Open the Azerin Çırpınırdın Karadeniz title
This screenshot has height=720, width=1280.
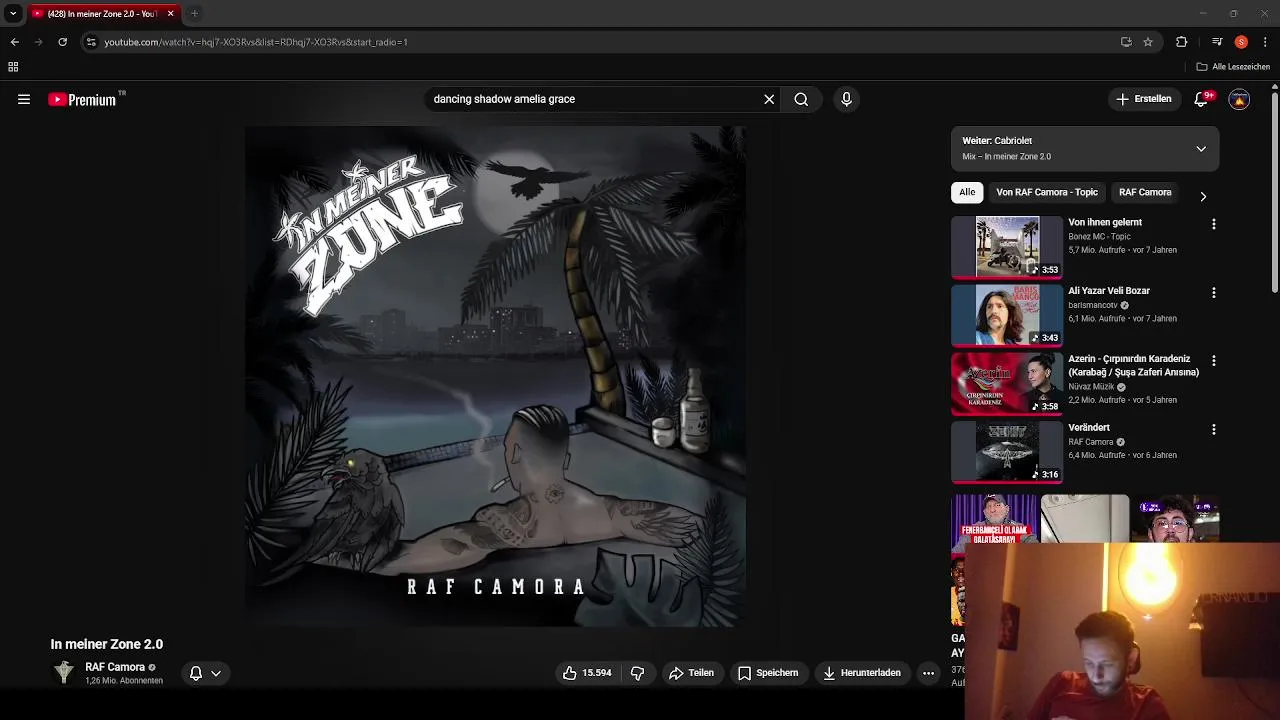(1133, 365)
